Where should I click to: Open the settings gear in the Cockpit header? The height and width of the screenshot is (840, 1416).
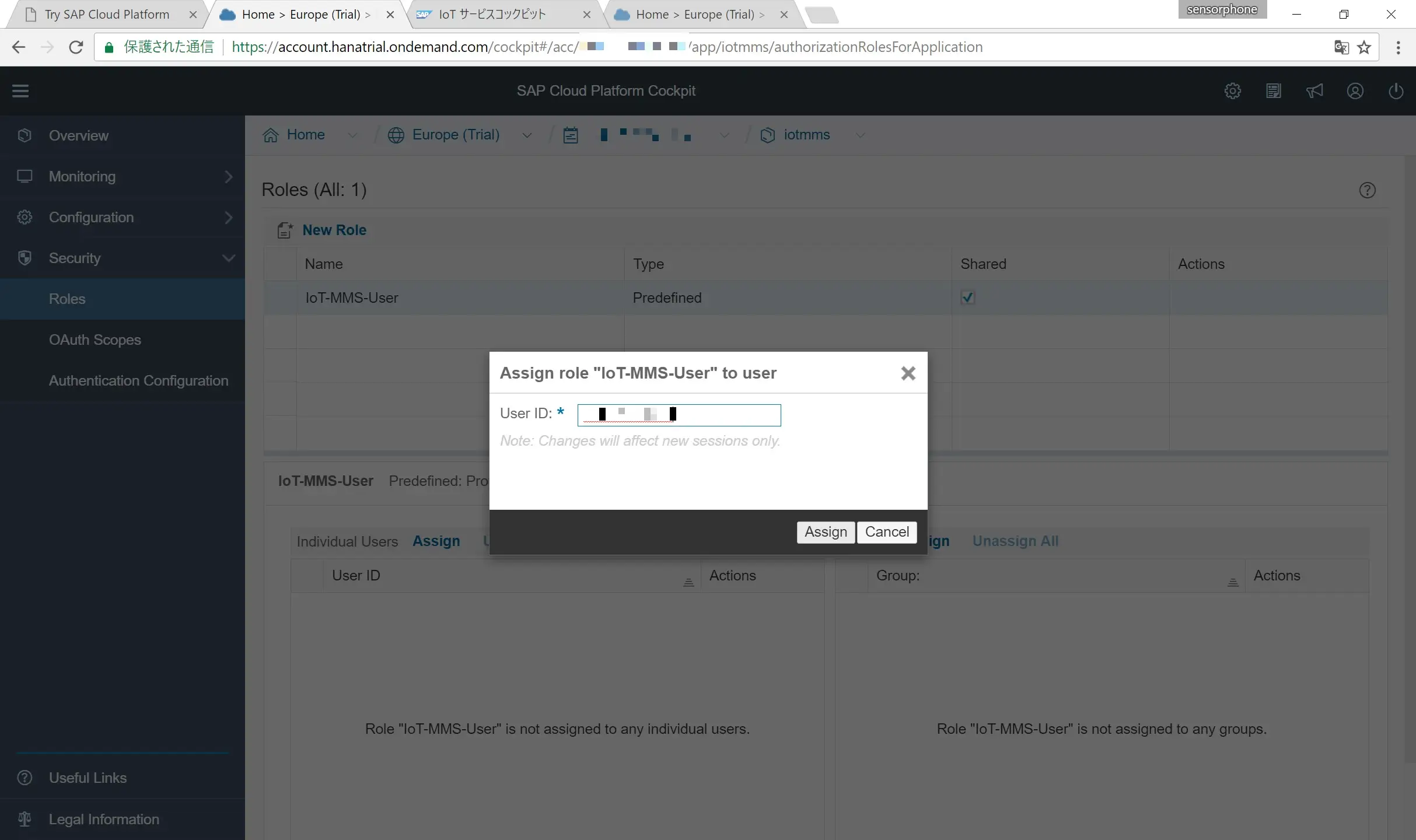pyautogui.click(x=1232, y=91)
